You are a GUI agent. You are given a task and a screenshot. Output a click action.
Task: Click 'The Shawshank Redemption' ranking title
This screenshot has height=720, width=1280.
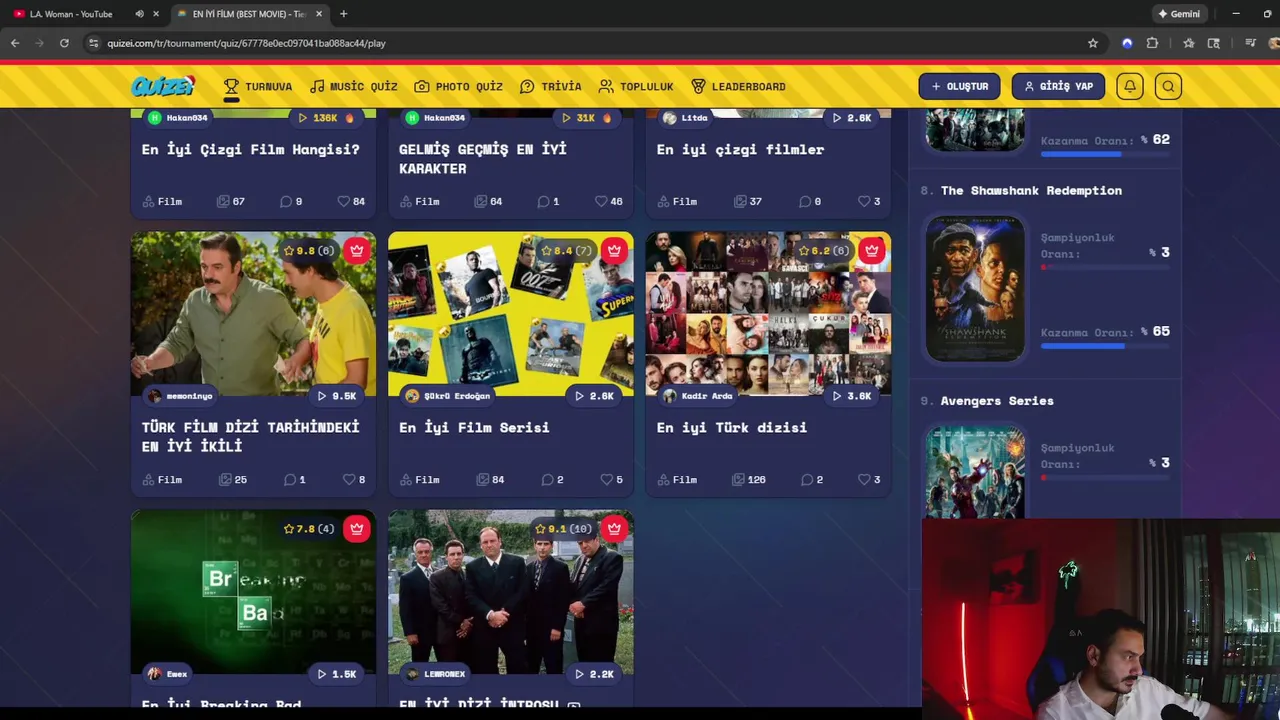1031,190
